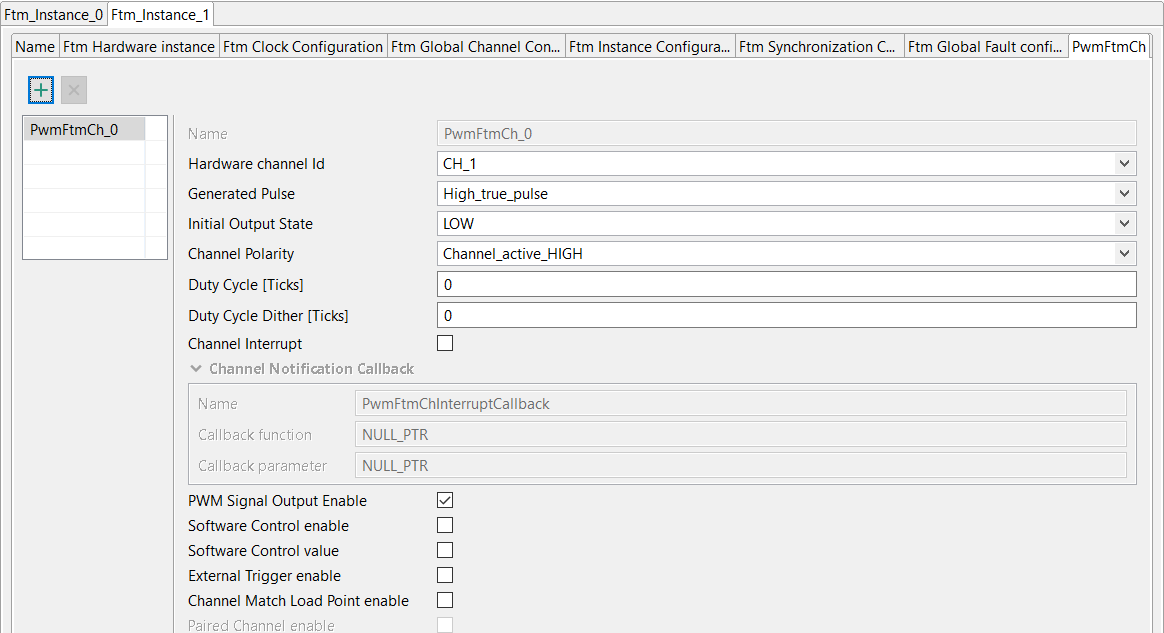Image resolution: width=1164 pixels, height=633 pixels.
Task: Toggle the Software Control value checkbox
Action: click(x=444, y=549)
